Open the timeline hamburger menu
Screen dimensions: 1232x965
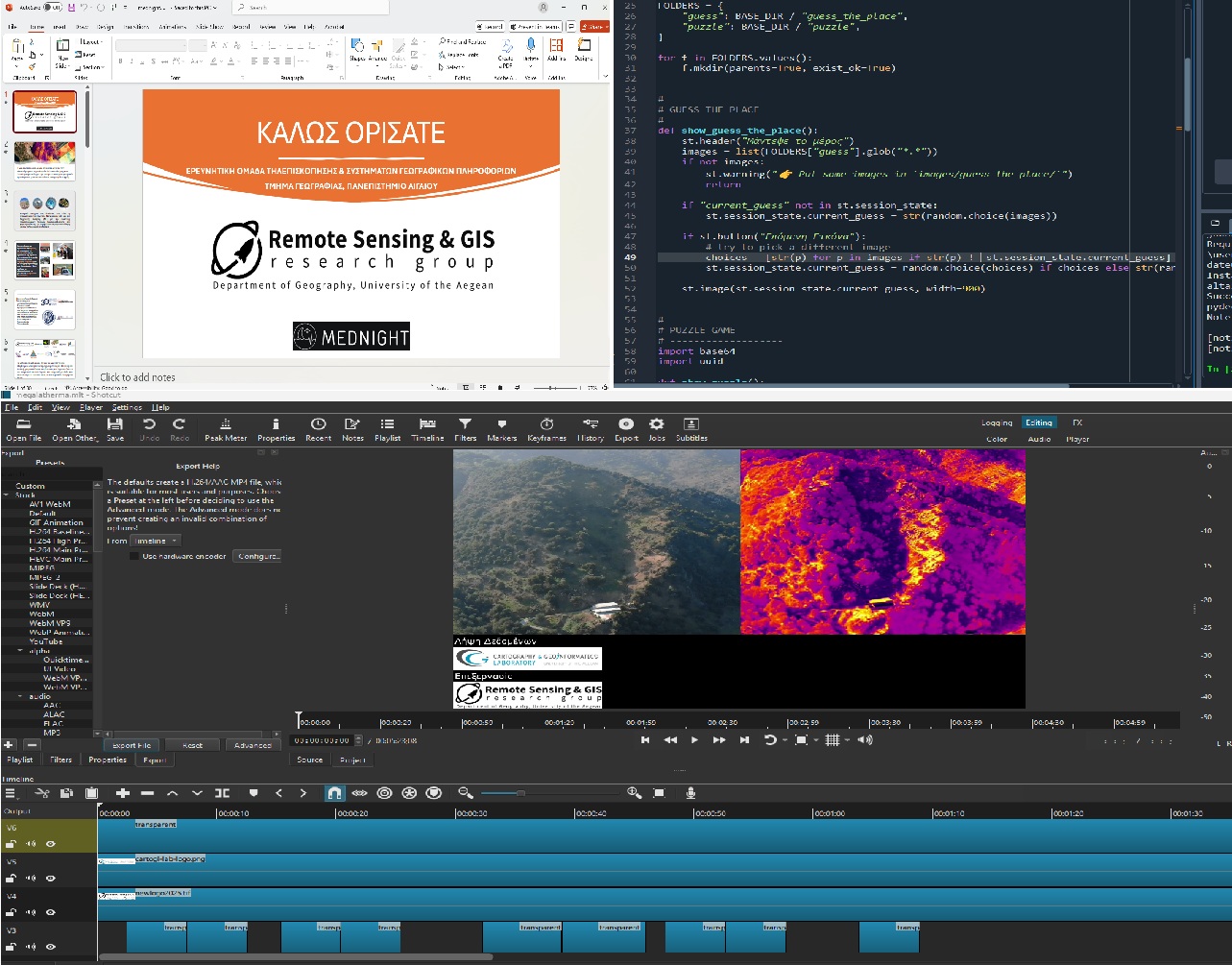(x=11, y=793)
